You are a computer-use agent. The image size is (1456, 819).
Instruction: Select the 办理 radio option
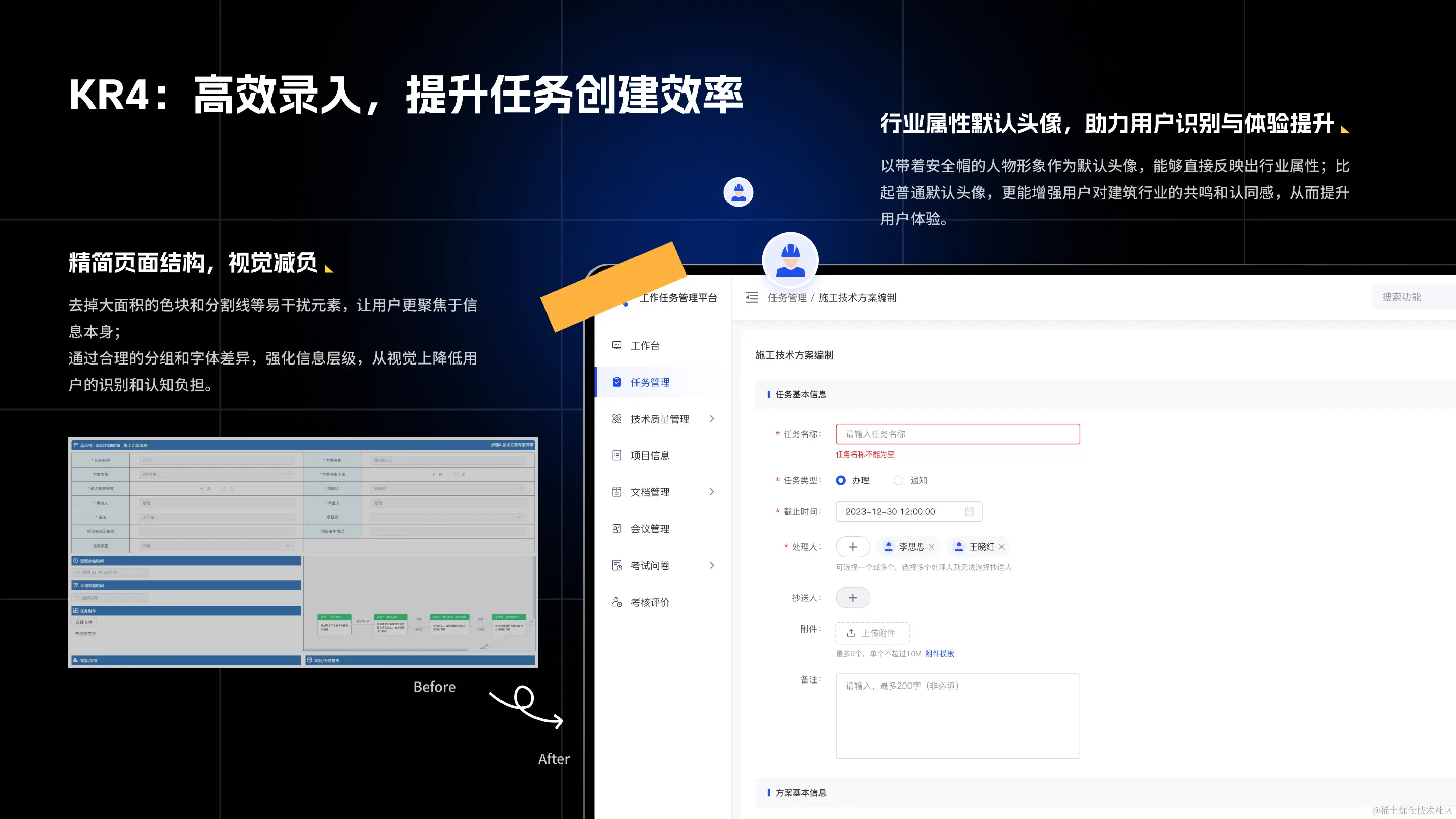click(841, 480)
